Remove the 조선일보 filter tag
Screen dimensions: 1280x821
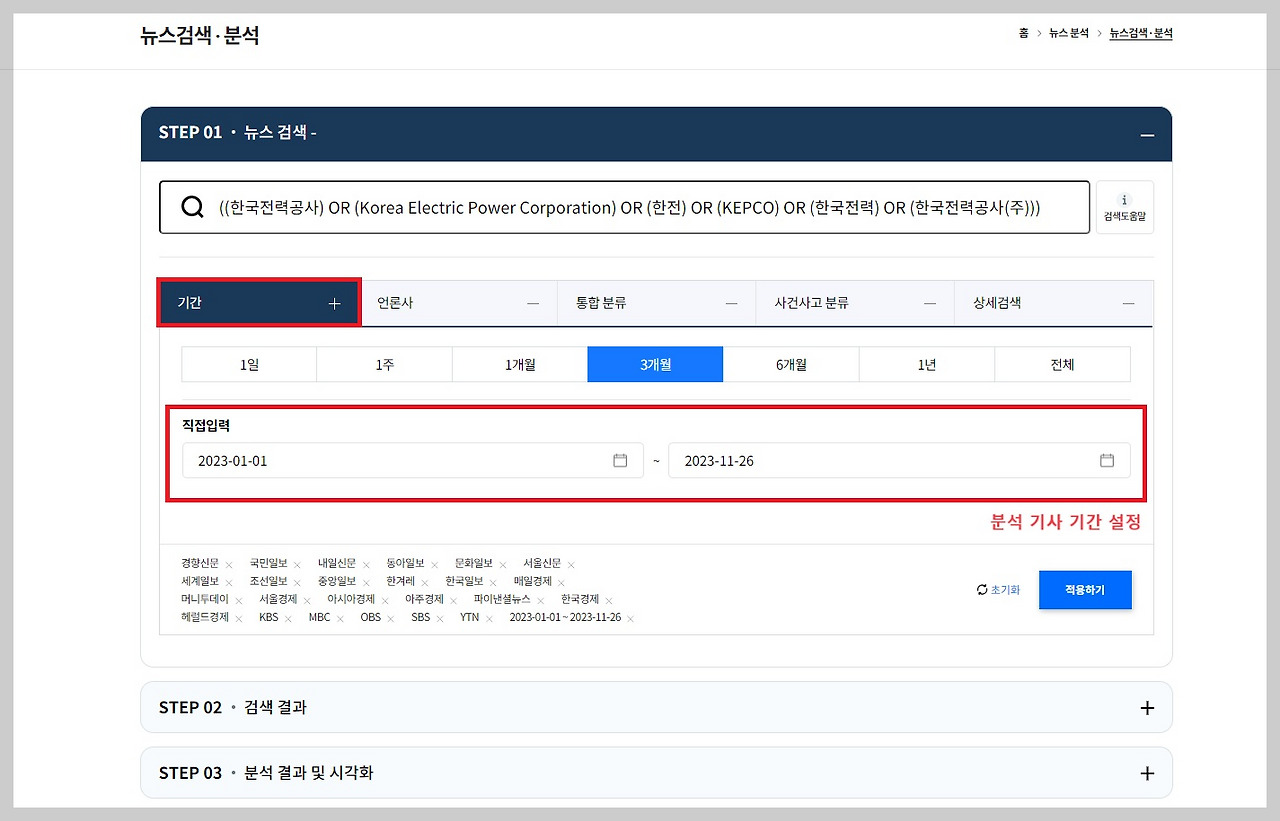297,583
